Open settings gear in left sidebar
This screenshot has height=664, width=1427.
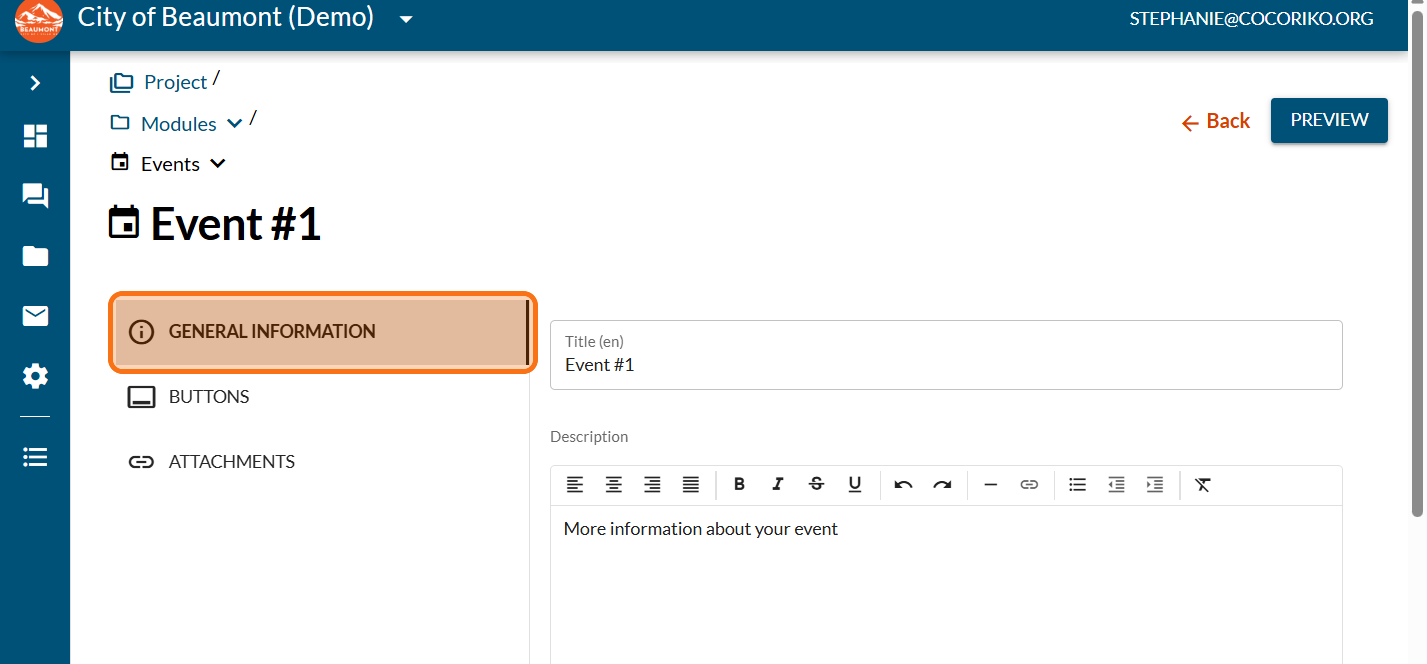tap(35, 377)
